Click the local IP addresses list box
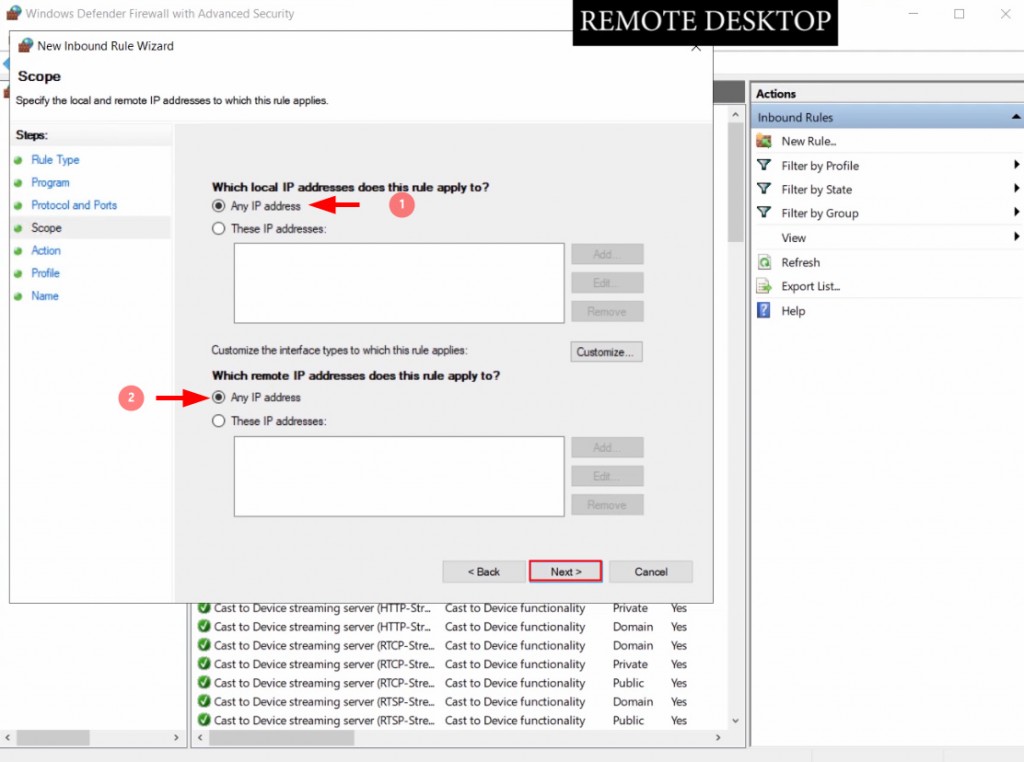1024x762 pixels. pyautogui.click(x=399, y=283)
